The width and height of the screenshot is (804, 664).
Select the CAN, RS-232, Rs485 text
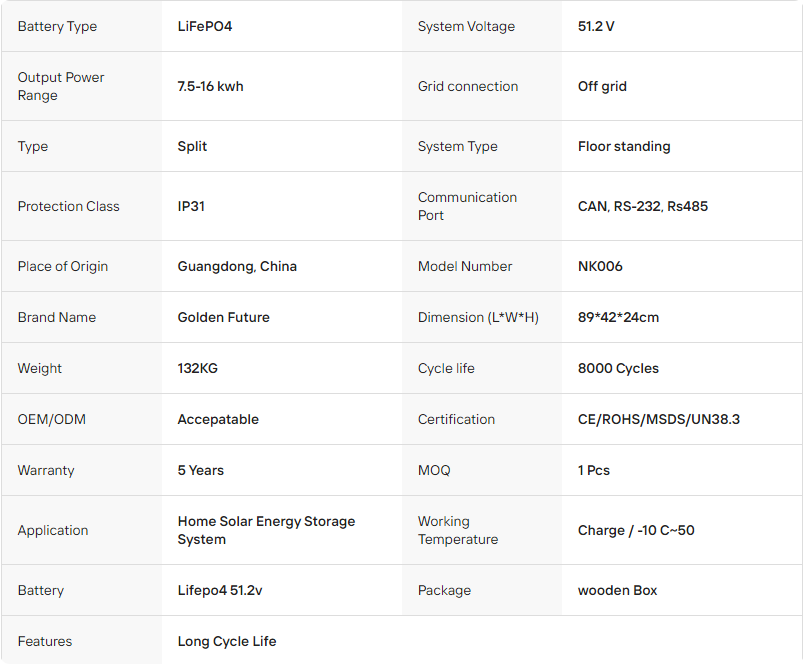coord(642,206)
